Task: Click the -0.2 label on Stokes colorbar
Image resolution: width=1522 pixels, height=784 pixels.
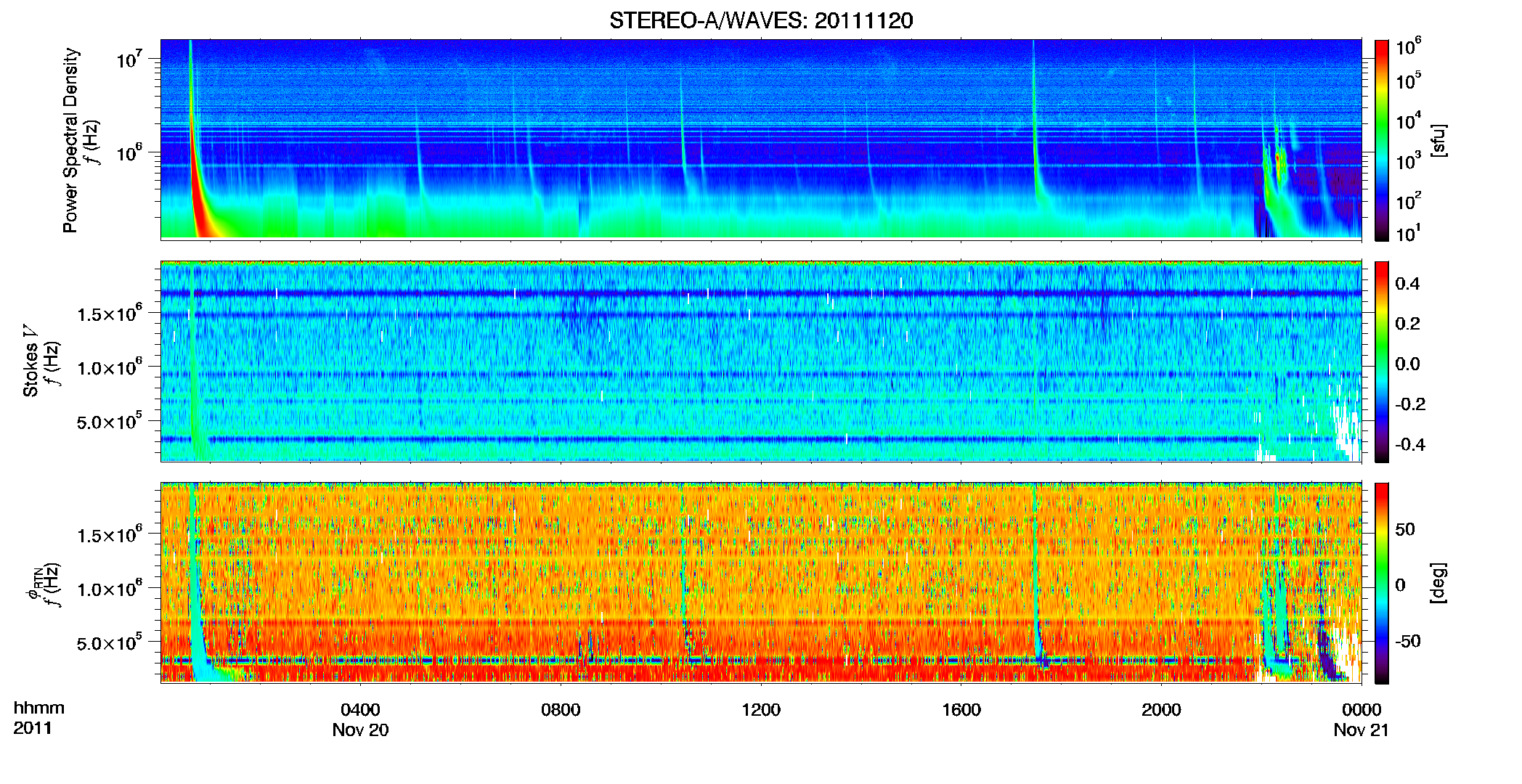Action: point(1411,404)
